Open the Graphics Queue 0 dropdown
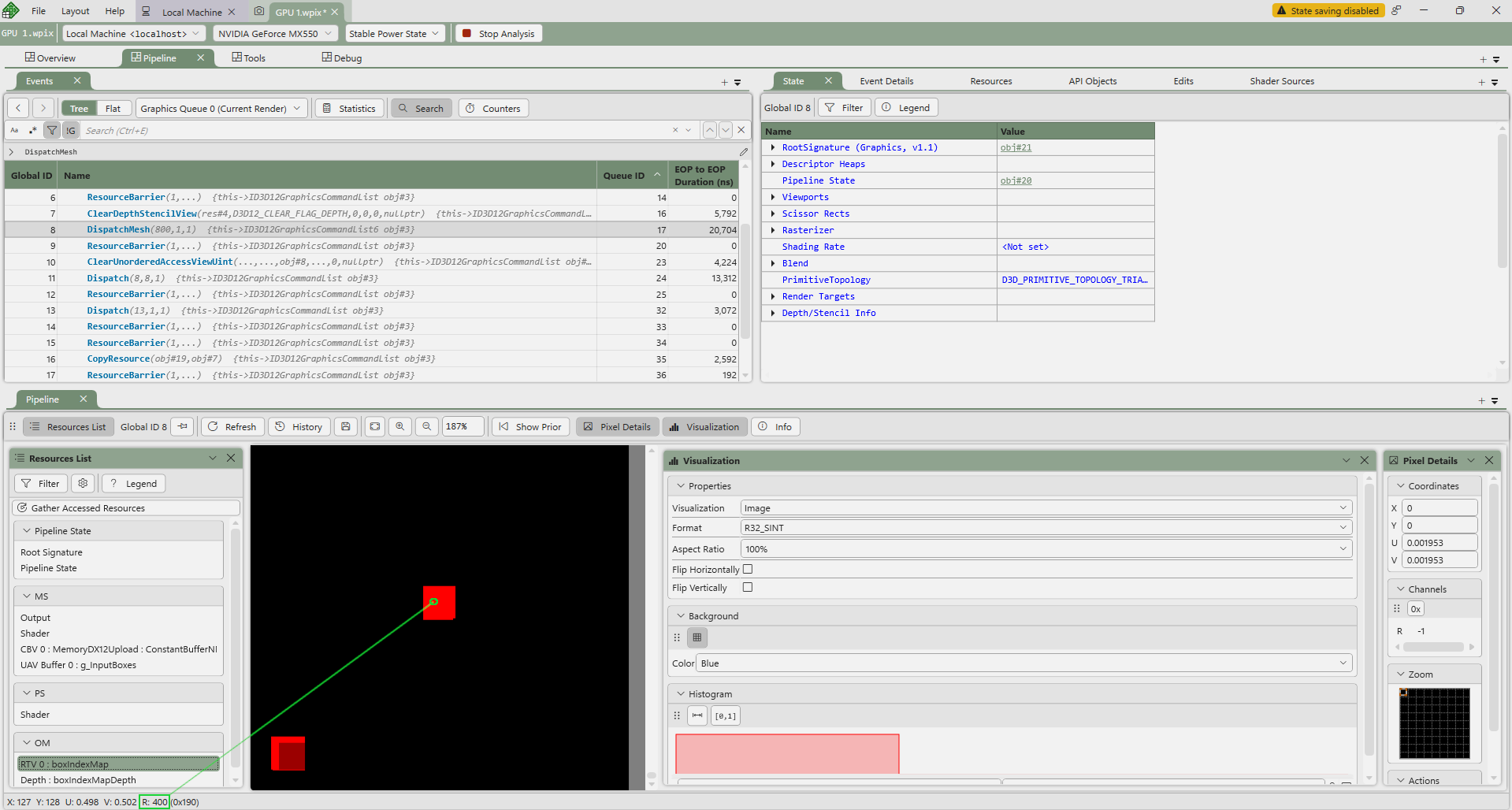1512x810 pixels. tap(221, 109)
